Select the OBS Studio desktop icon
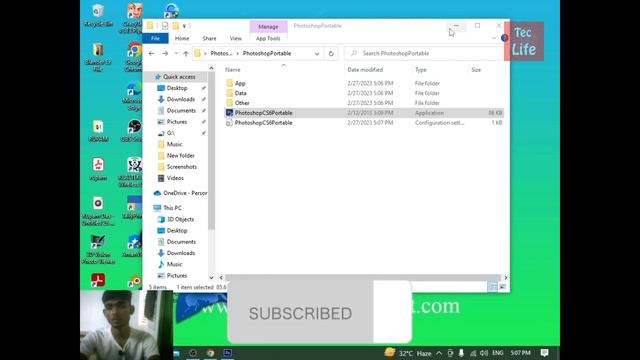 pyautogui.click(x=133, y=131)
